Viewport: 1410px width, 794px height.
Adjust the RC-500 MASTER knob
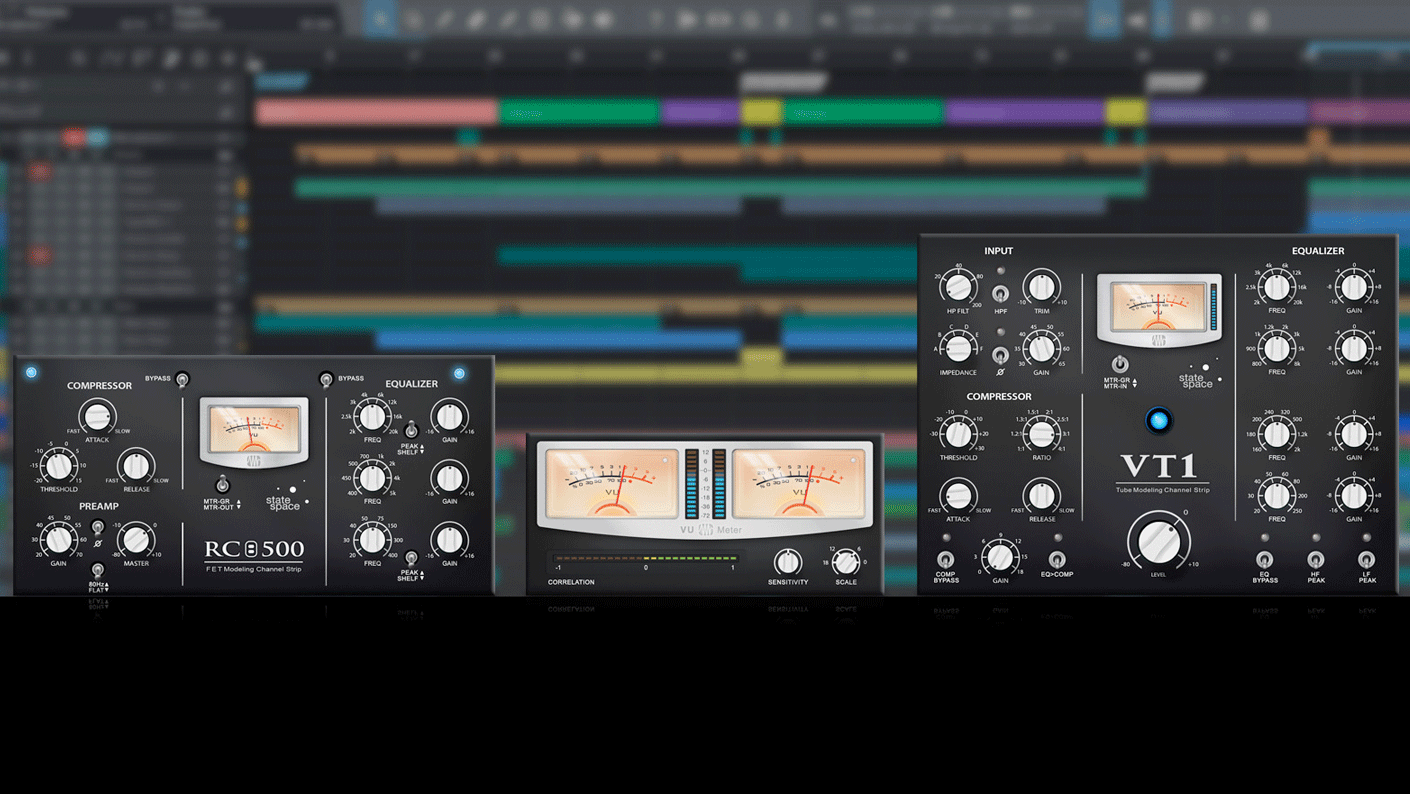click(136, 540)
